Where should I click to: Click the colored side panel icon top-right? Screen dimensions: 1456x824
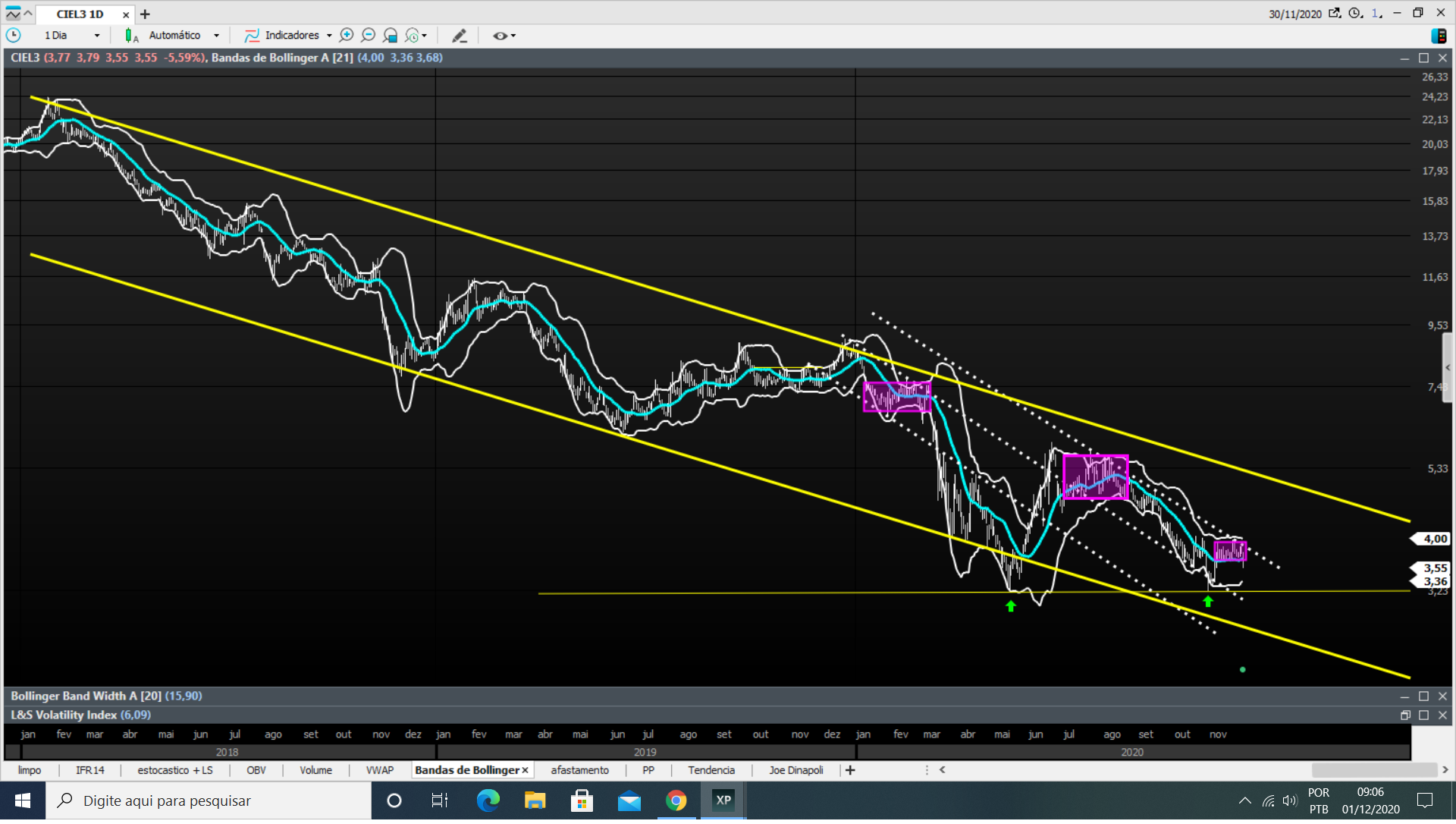coord(1439,36)
